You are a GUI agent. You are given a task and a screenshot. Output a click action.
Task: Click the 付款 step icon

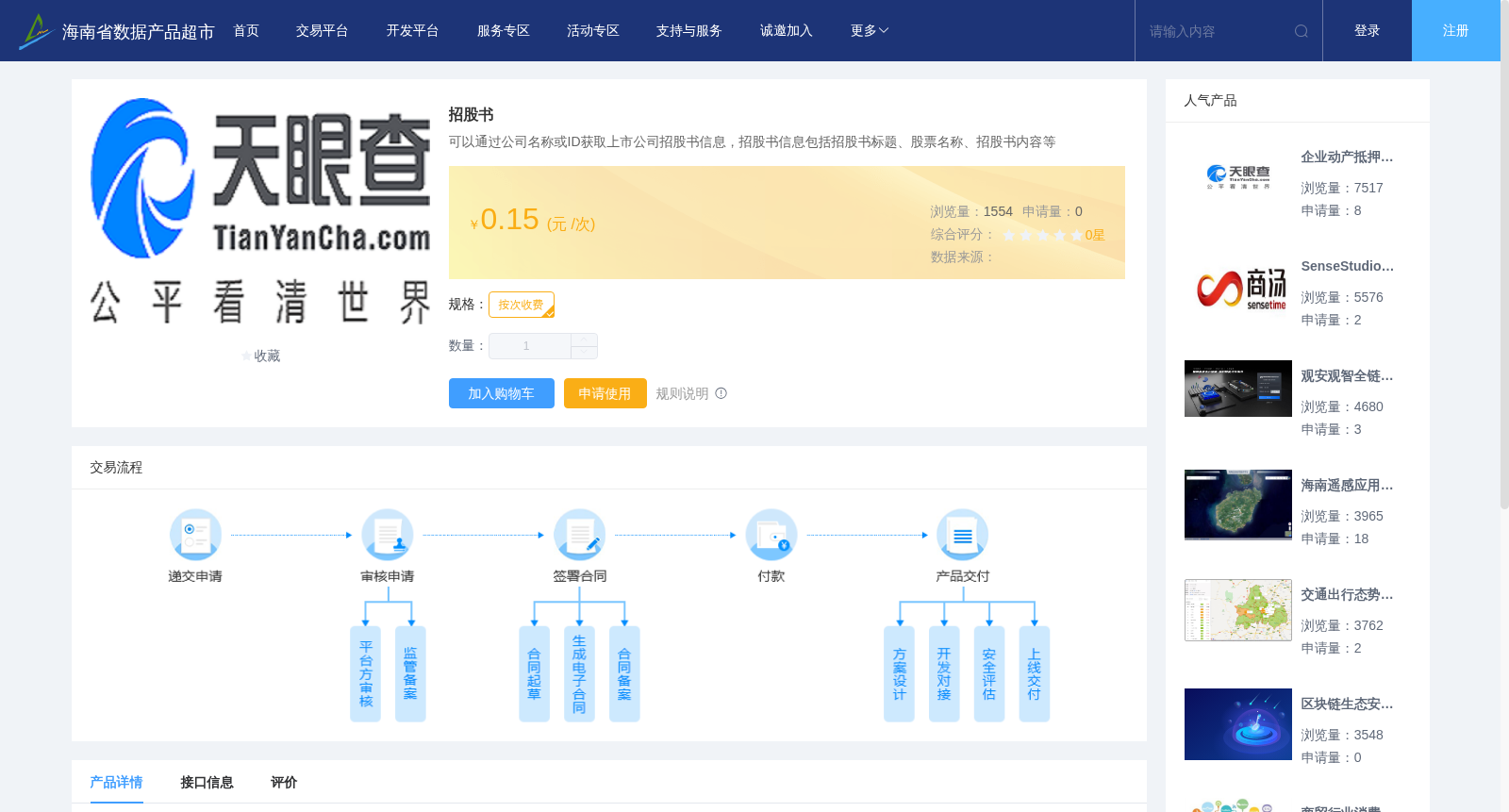771,535
